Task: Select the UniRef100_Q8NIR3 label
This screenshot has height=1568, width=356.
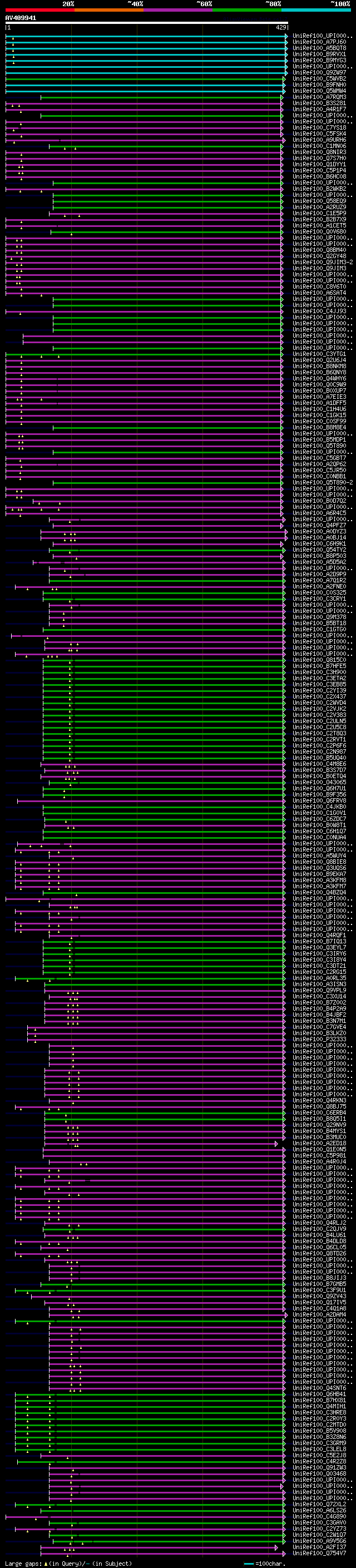Action: click(319, 152)
